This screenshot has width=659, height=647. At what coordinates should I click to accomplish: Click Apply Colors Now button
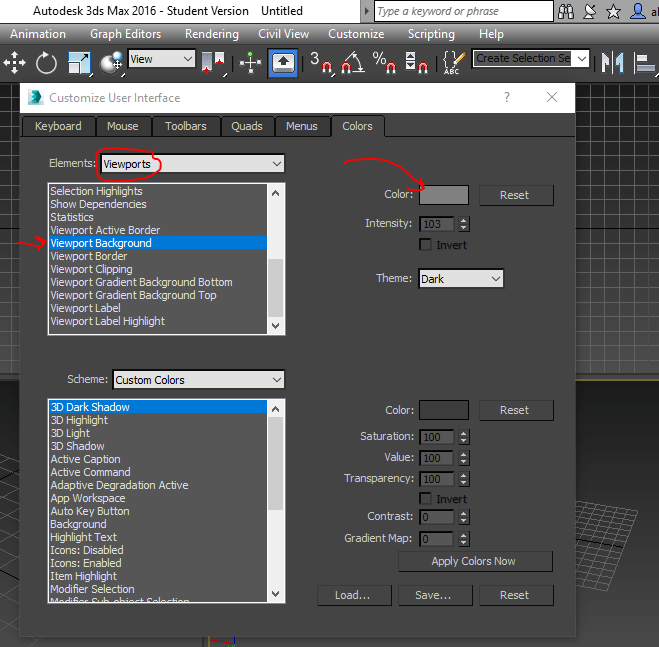(x=475, y=561)
